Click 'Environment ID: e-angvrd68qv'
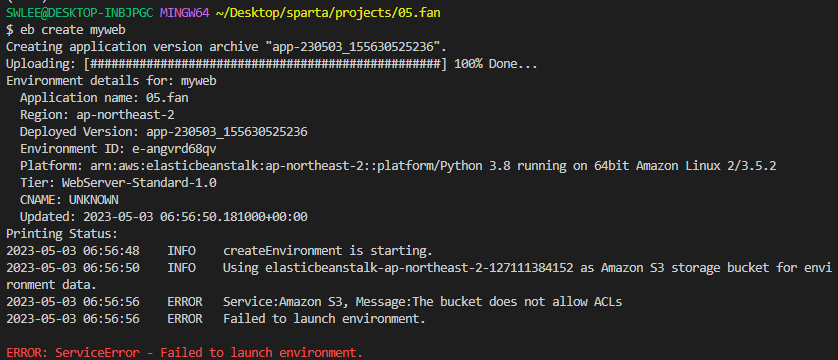This screenshot has width=838, height=360. point(118,148)
